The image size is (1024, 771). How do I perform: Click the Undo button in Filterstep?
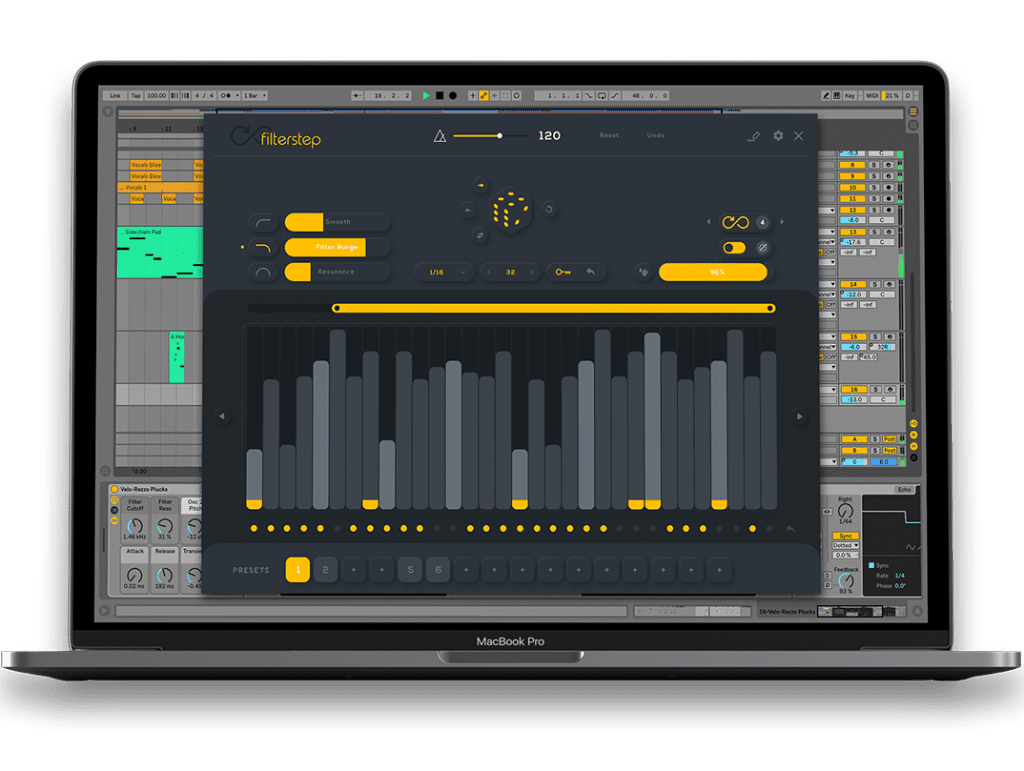656,136
